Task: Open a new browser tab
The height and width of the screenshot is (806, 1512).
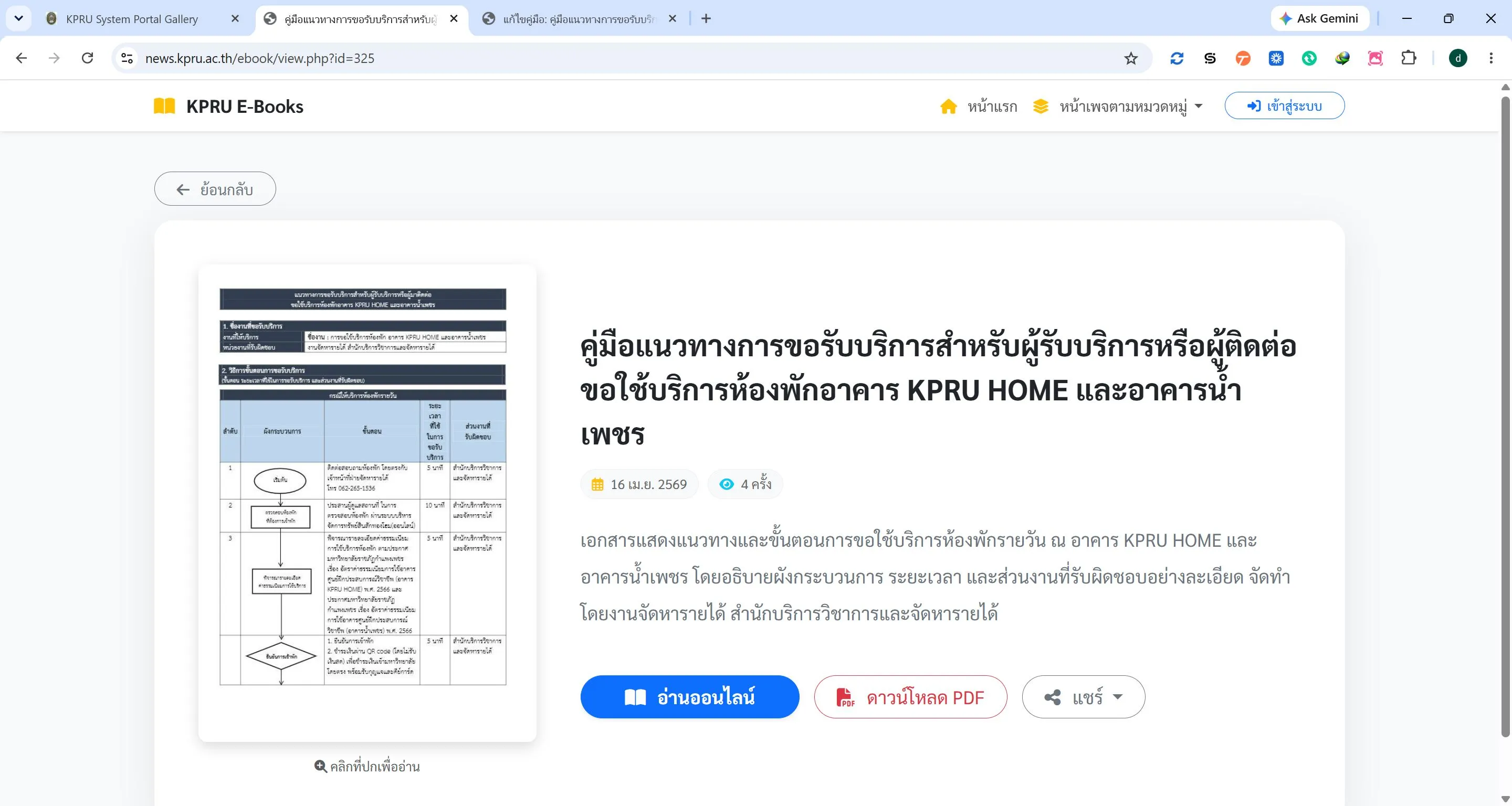Action: (x=706, y=19)
